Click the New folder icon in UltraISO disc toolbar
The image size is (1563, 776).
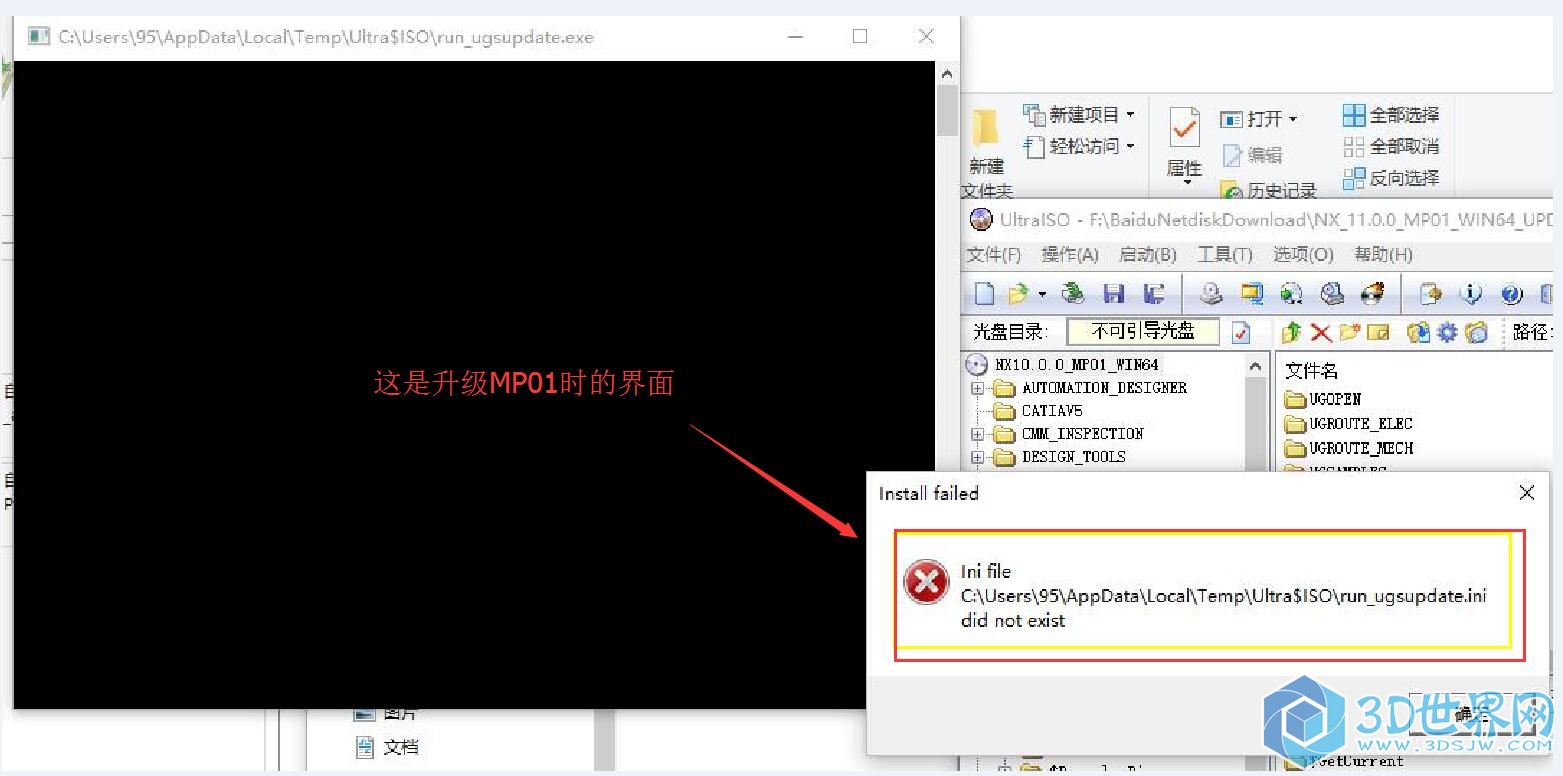[x=1350, y=332]
